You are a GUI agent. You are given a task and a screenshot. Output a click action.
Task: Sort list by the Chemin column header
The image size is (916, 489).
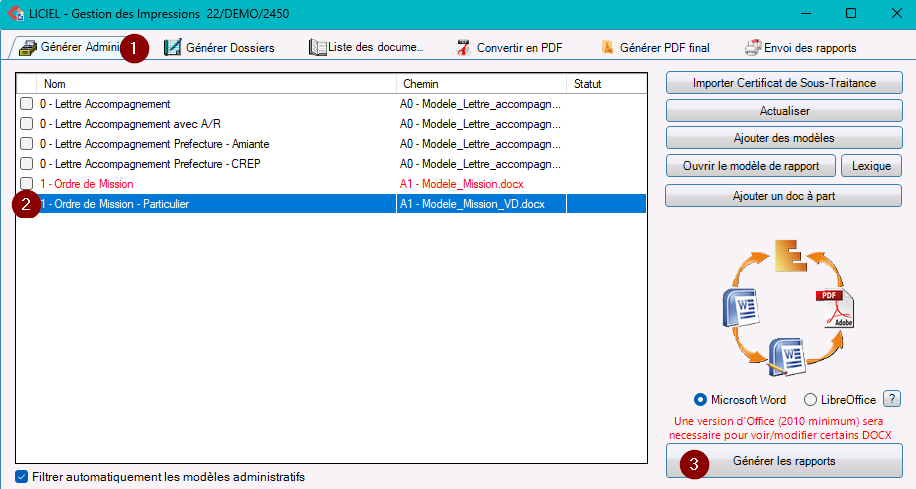[x=481, y=84]
